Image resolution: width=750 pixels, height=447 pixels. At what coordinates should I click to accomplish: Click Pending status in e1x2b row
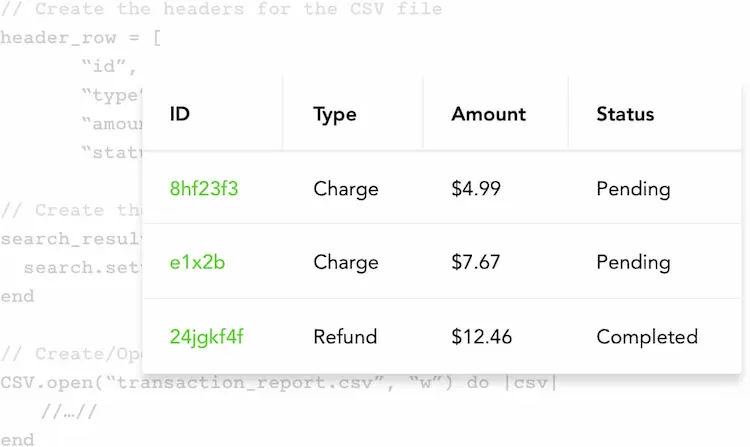tap(633, 262)
